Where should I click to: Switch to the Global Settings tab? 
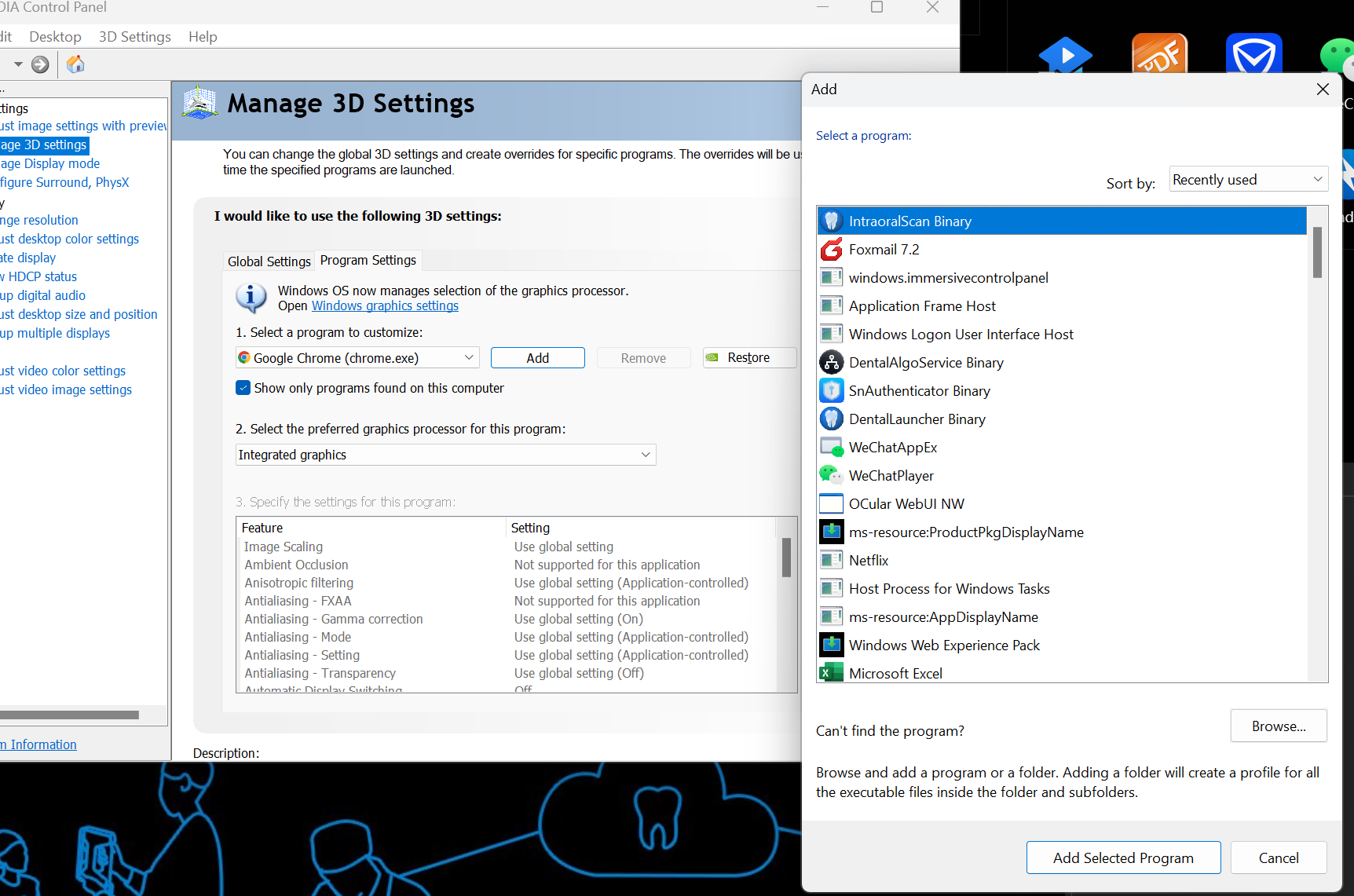(269, 261)
